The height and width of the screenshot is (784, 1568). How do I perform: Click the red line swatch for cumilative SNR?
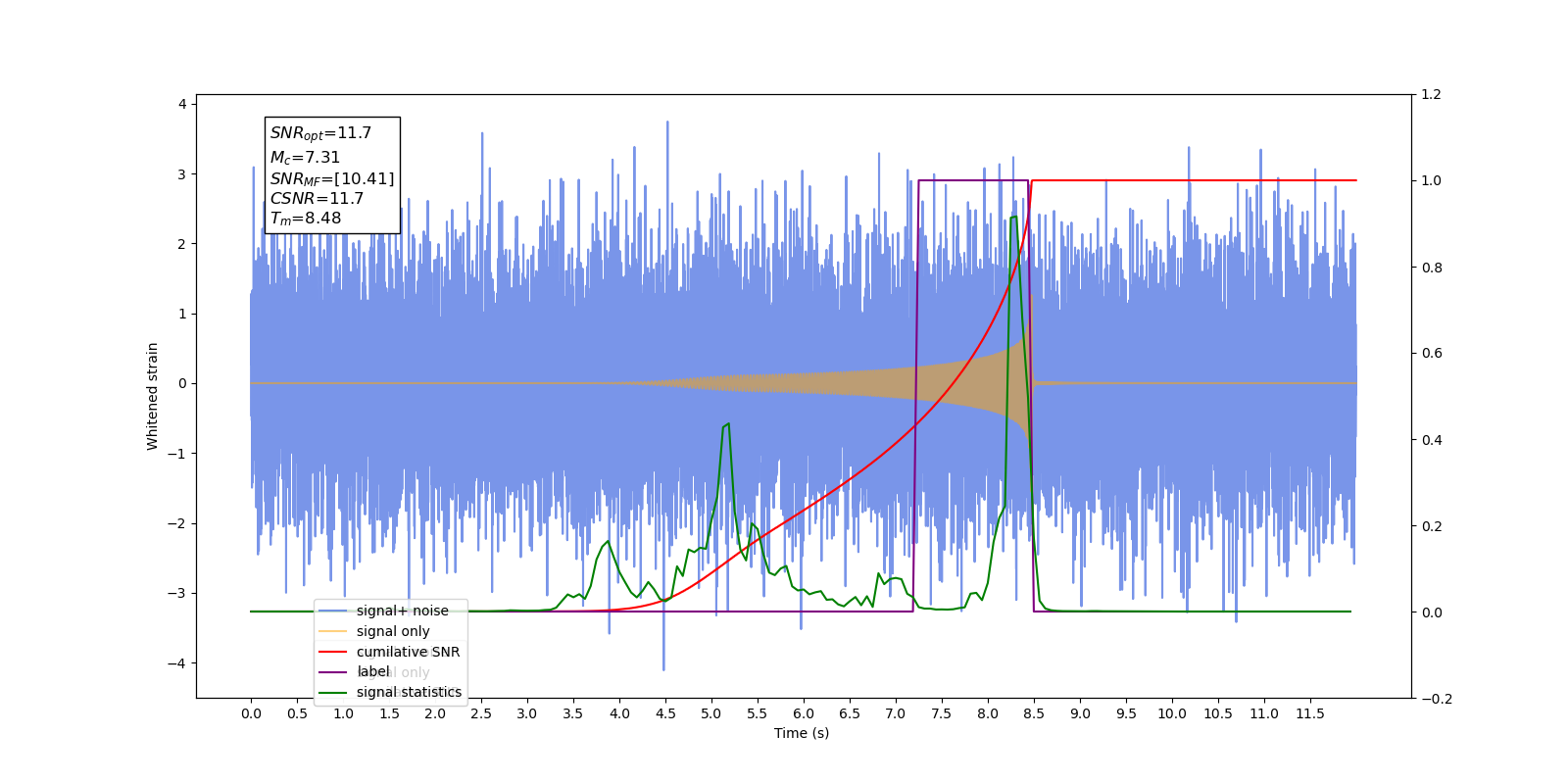(x=333, y=652)
